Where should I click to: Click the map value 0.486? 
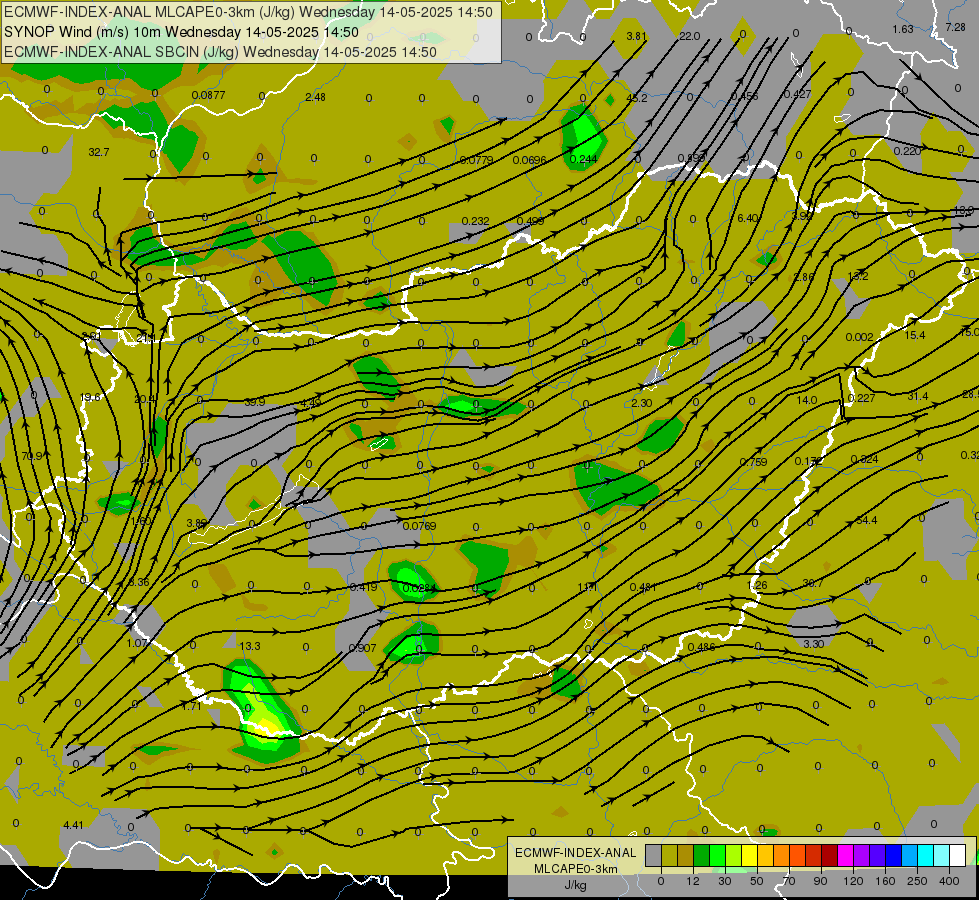701,646
